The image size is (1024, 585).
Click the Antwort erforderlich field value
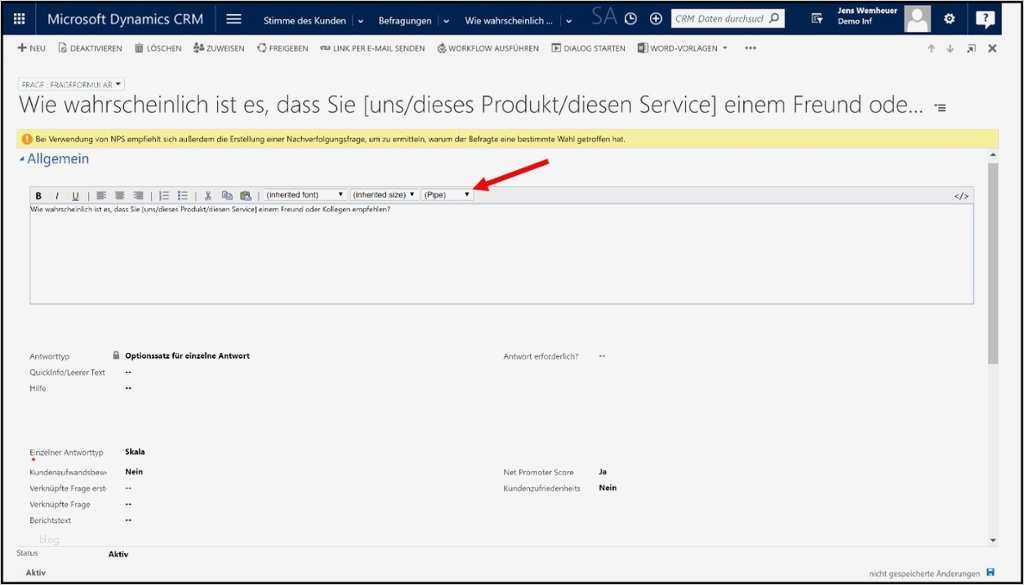pyautogui.click(x=601, y=356)
